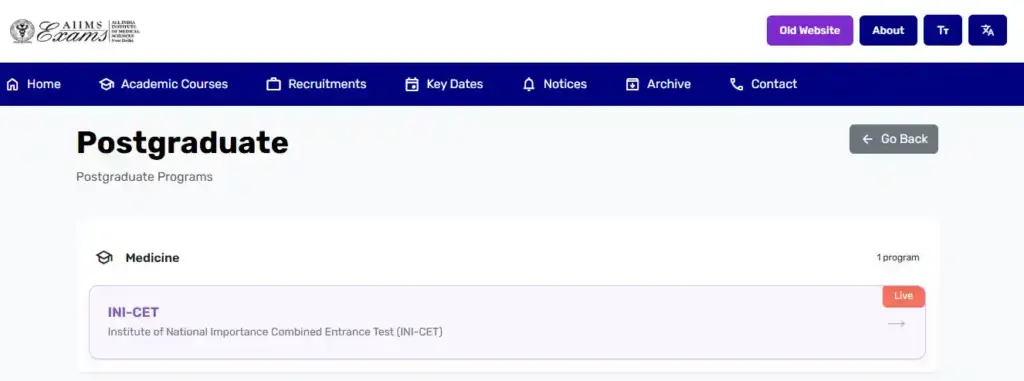Open the text size Tт button
Viewport: 1024px width, 381px height.
point(942,30)
